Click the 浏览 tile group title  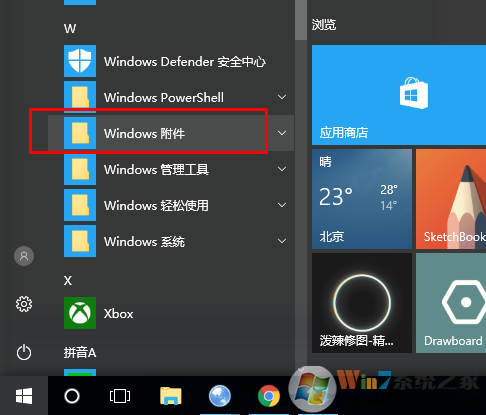pos(324,25)
